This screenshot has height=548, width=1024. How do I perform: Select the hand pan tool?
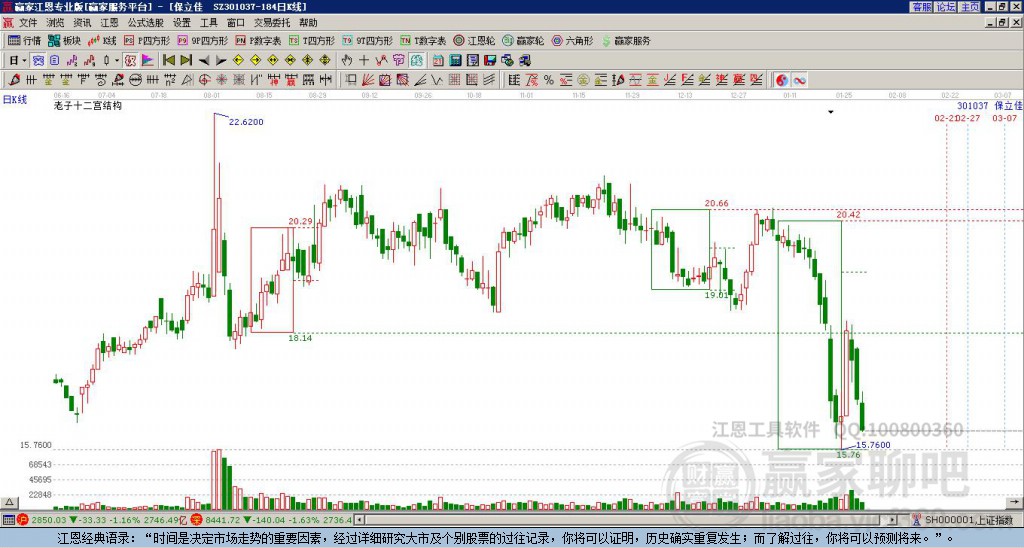(347, 61)
